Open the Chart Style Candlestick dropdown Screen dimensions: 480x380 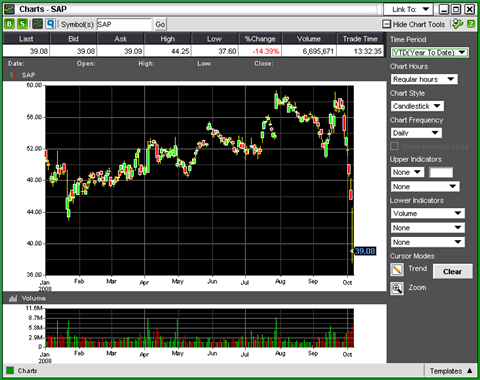[417, 106]
